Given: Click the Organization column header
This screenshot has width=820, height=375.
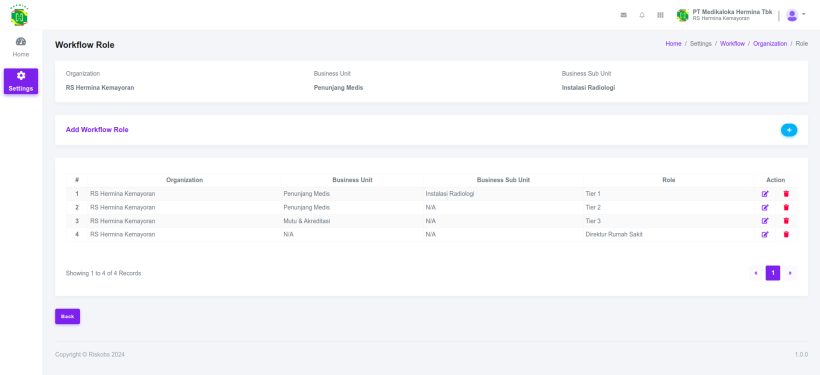Looking at the screenshot, I should [x=185, y=180].
